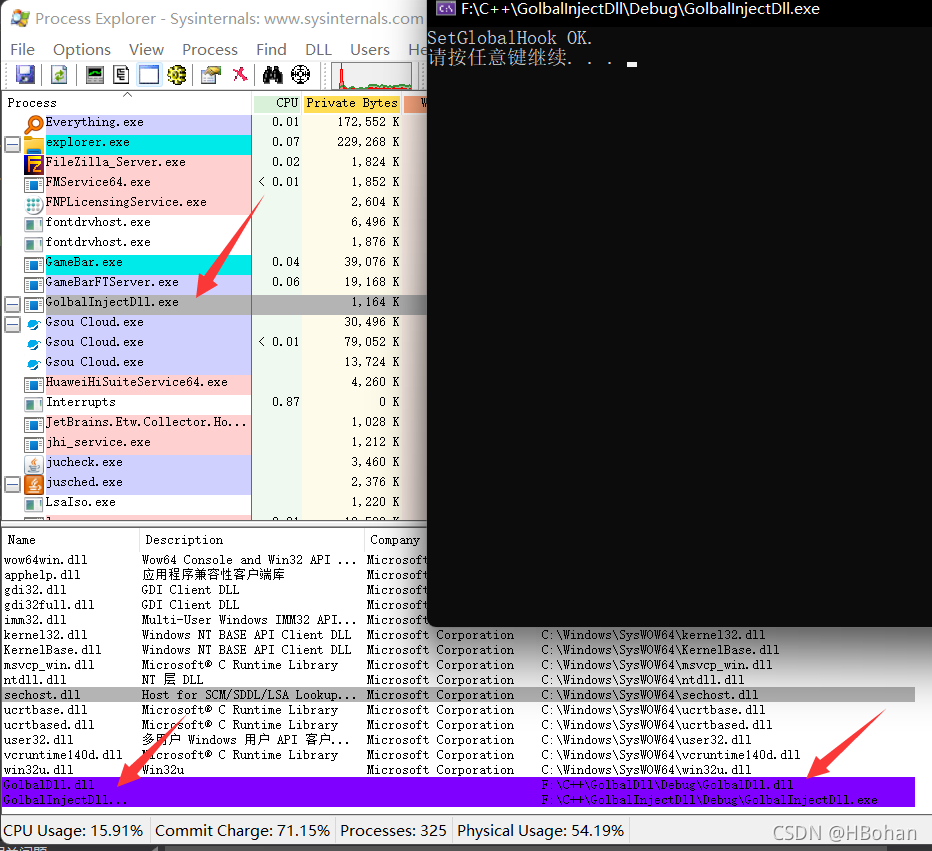Open Properties via the toolbar icon
Screen dimensions: 932x851
210,75
